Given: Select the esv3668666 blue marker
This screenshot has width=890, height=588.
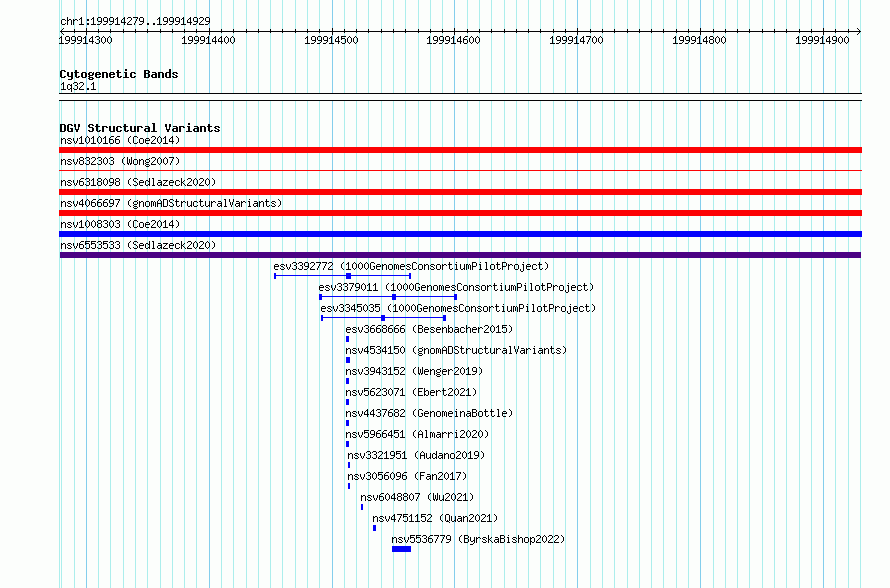Looking at the screenshot, I should pos(347,339).
